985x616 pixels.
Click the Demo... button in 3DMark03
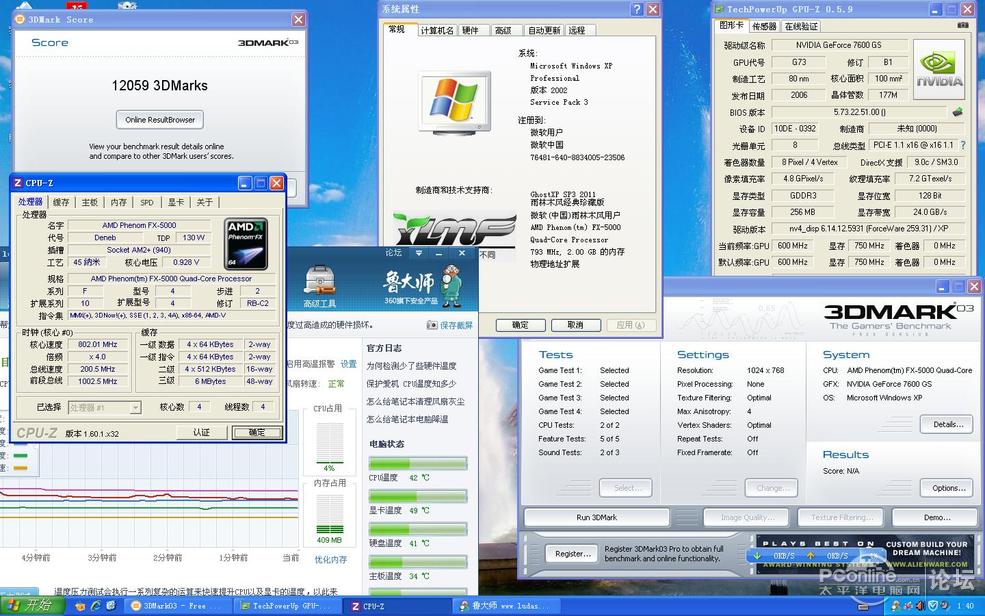pos(937,517)
